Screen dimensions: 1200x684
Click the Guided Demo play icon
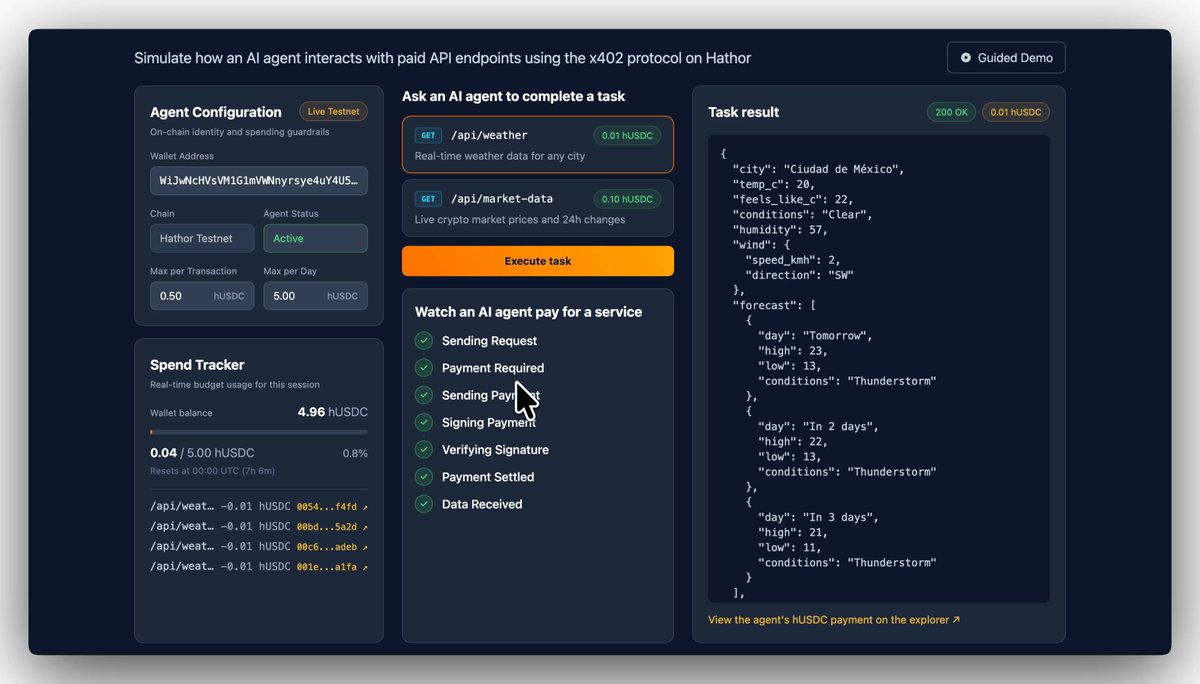pos(966,58)
